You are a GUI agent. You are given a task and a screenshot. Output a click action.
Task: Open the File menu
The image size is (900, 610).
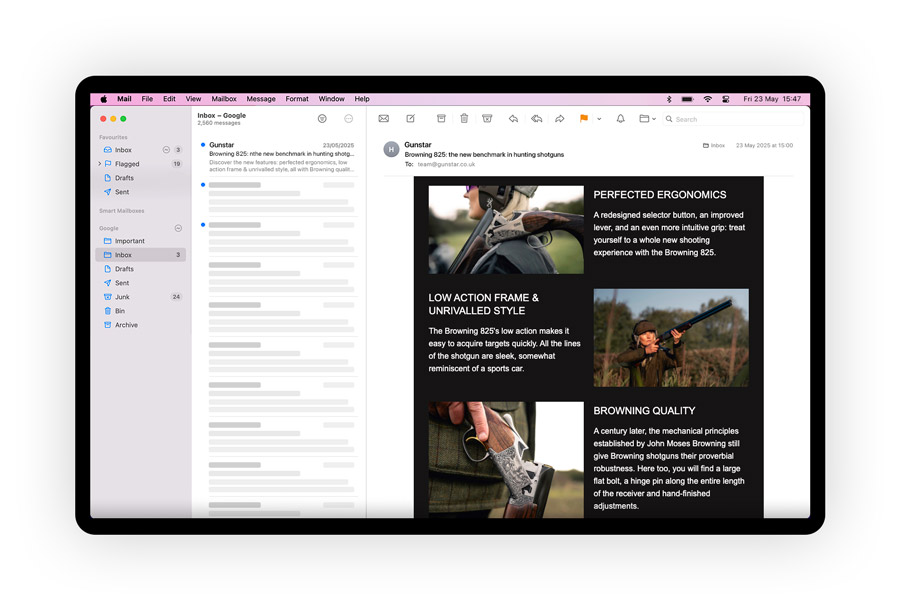pos(148,99)
